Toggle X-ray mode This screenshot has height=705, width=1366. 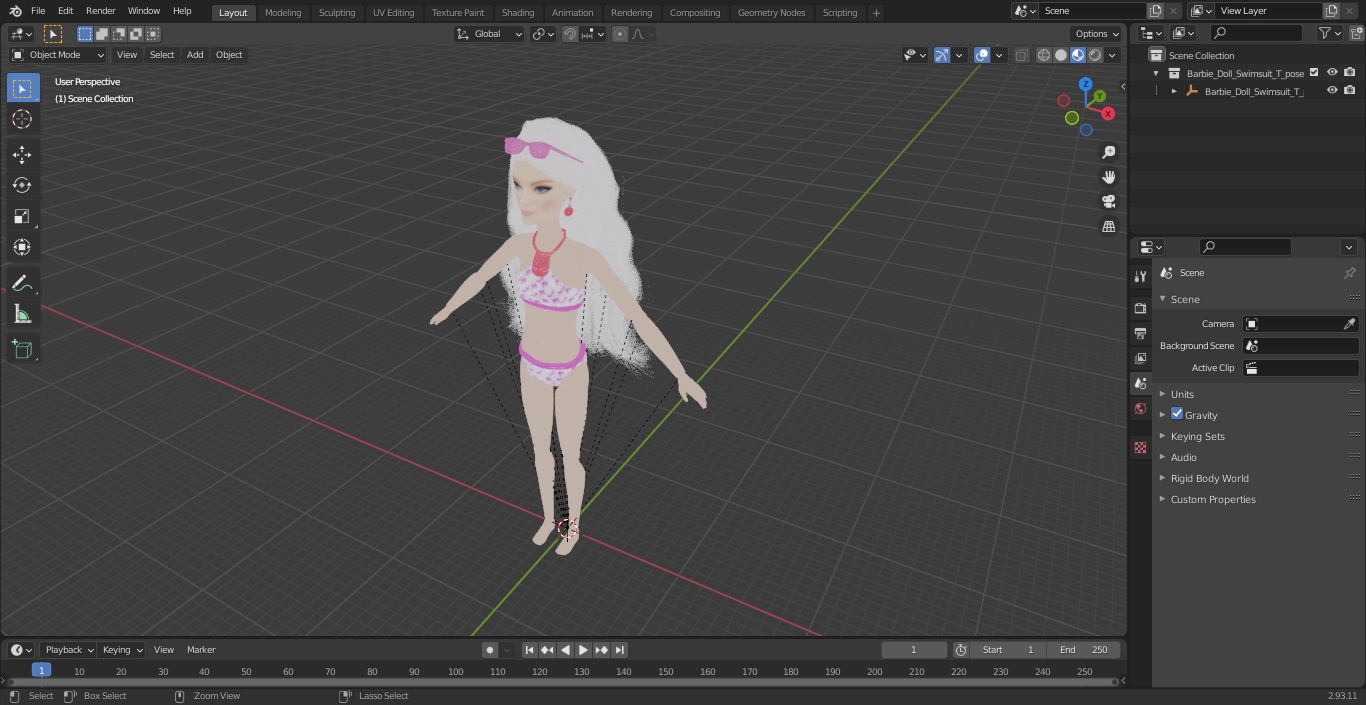(1020, 55)
